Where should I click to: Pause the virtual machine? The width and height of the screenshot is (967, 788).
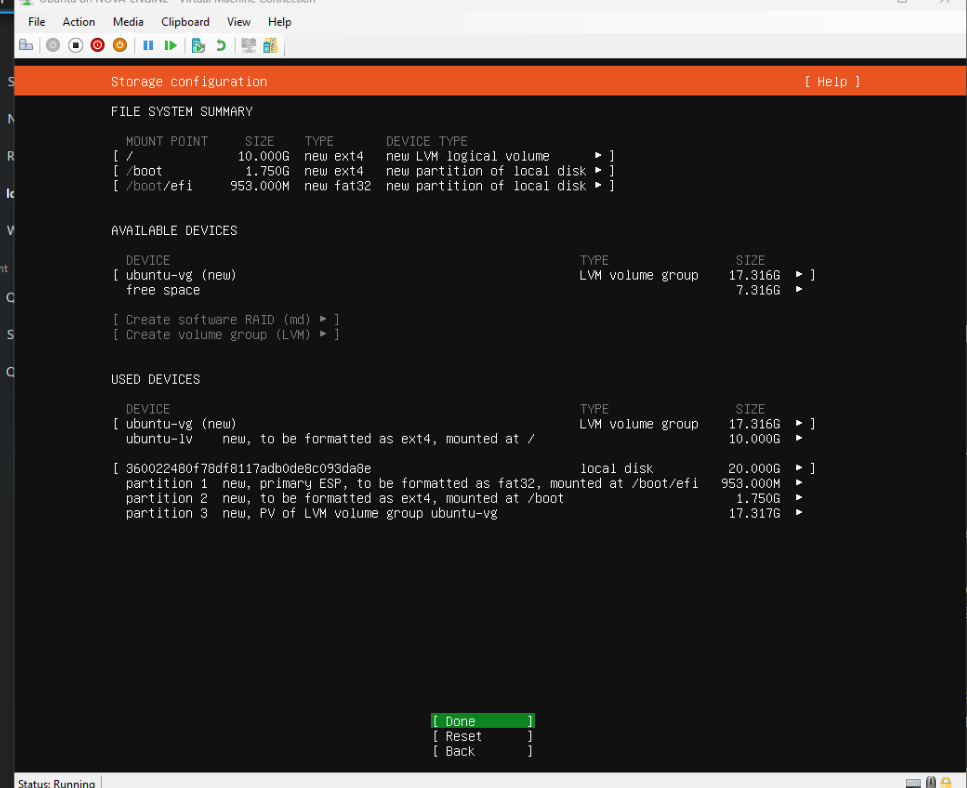(x=148, y=45)
